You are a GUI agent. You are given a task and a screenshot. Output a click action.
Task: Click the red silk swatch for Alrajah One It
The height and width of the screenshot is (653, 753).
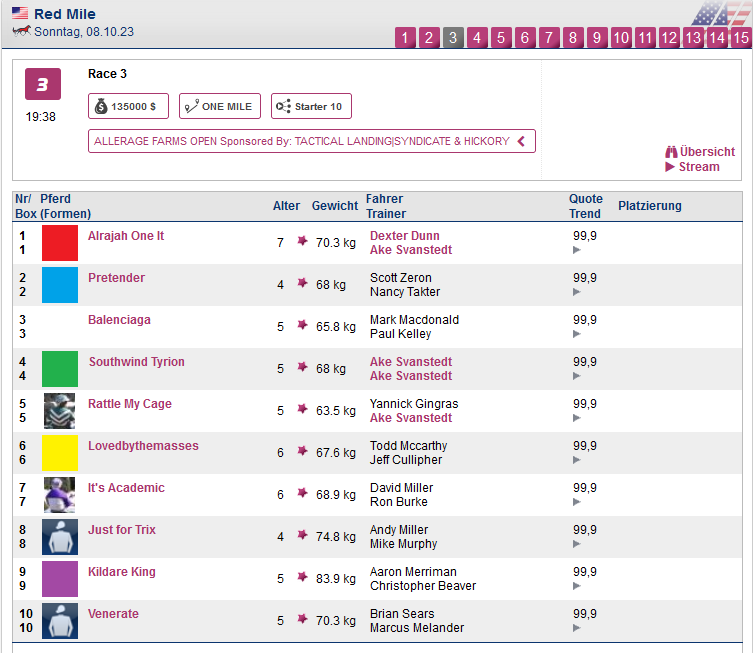(60, 243)
